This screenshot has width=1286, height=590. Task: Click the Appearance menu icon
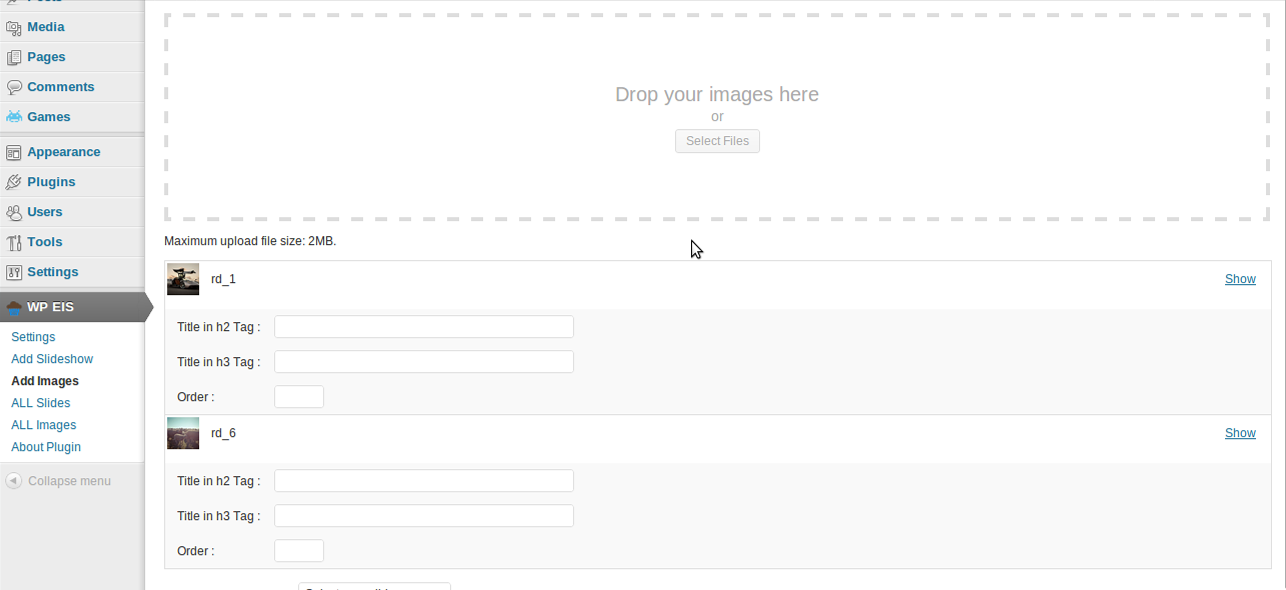click(x=14, y=152)
